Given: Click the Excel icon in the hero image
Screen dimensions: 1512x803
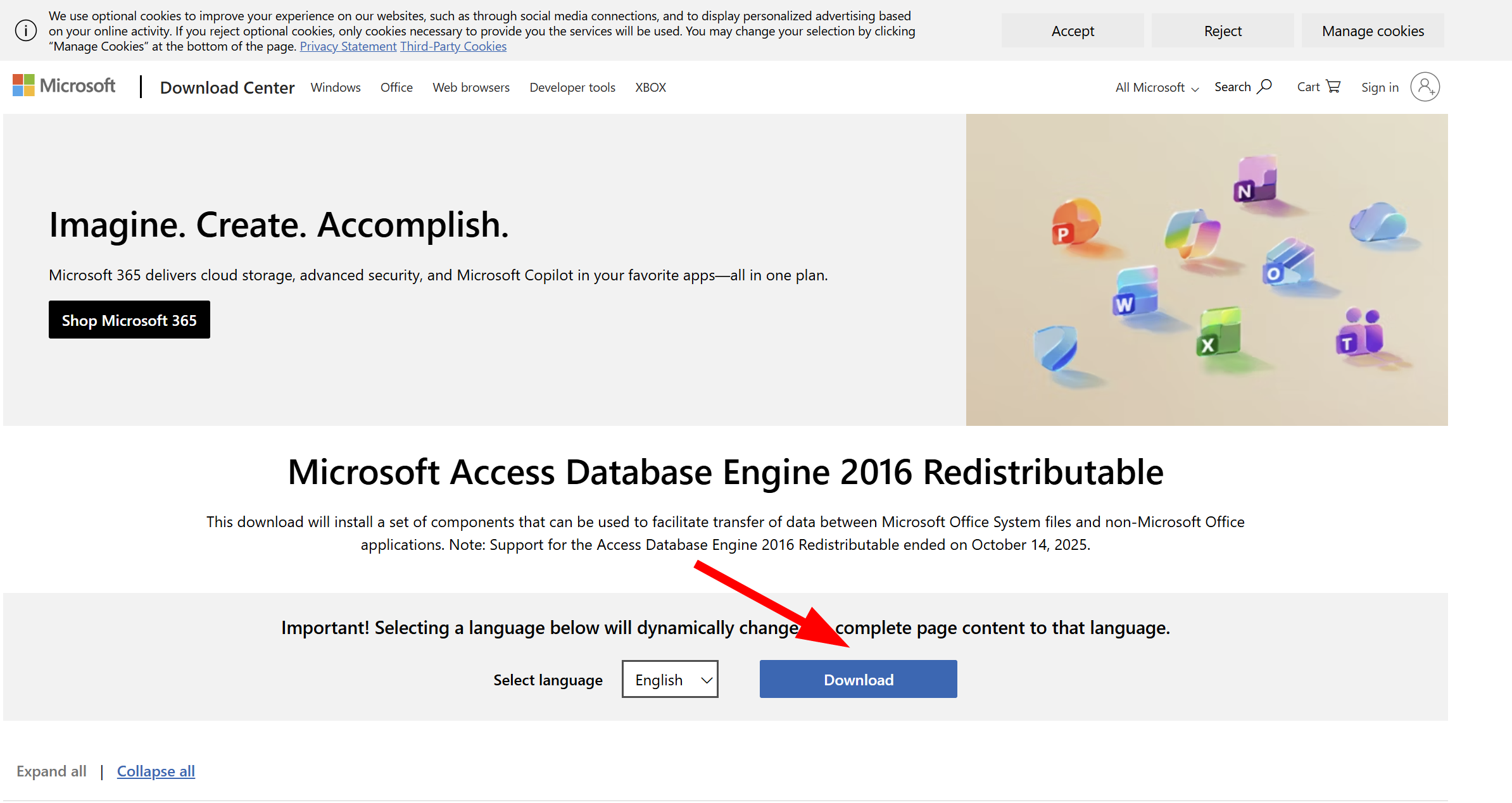Looking at the screenshot, I should tap(1218, 332).
